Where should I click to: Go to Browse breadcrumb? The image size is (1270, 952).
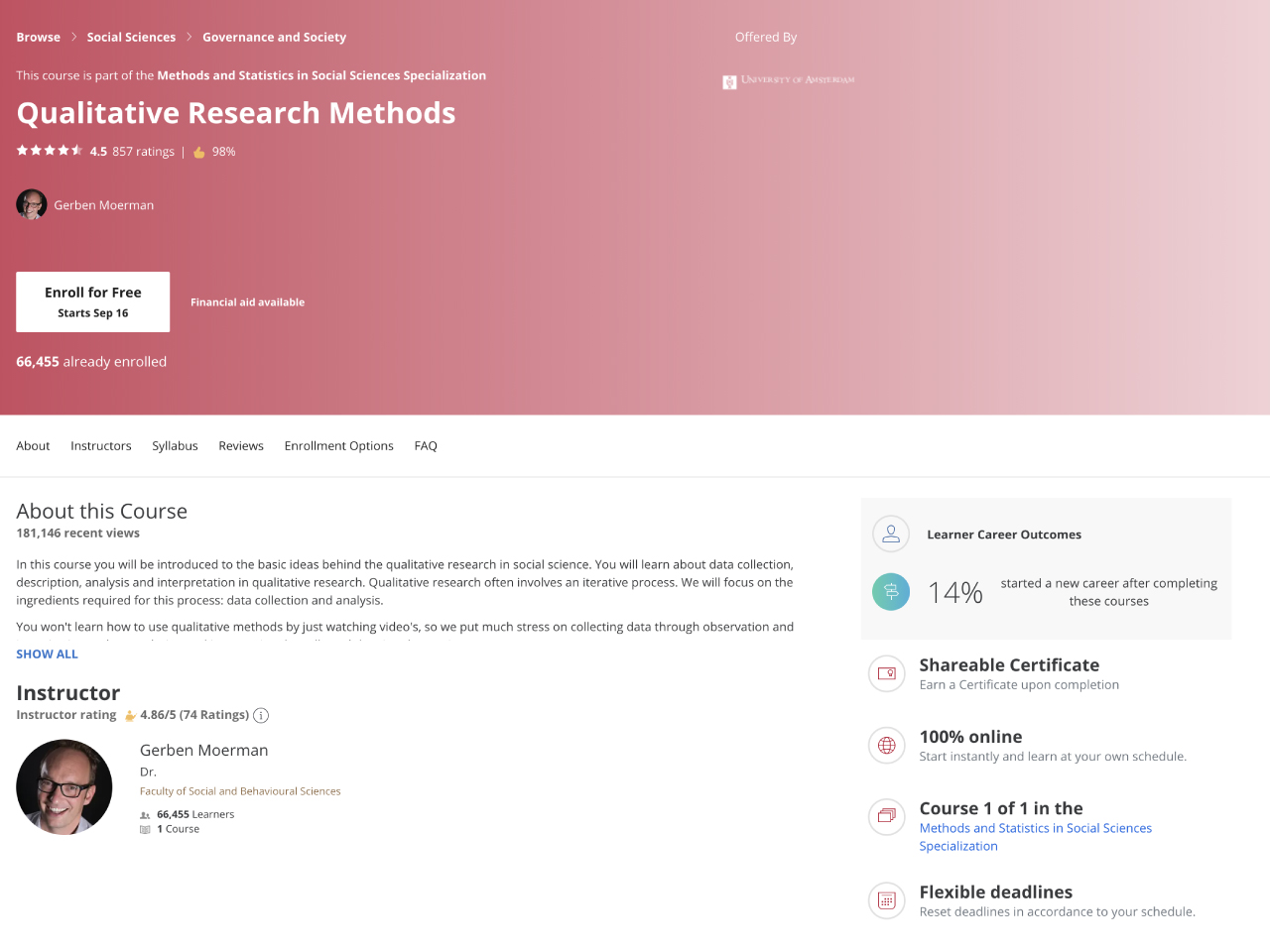tap(38, 37)
